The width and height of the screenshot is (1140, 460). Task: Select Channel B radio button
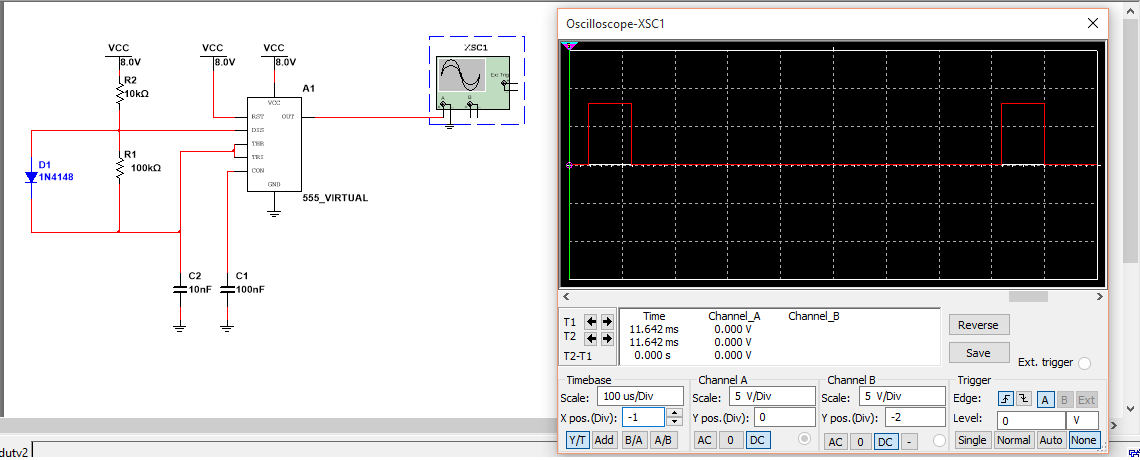pyautogui.click(x=938, y=440)
